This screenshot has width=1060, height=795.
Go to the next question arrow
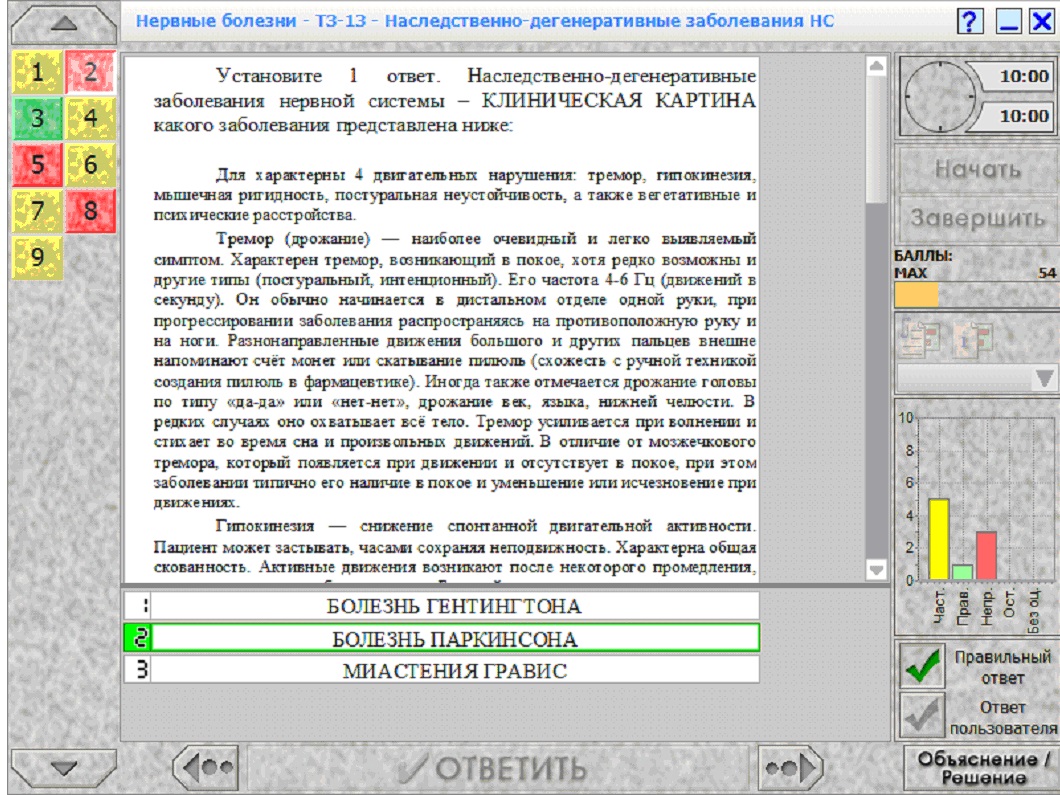[790, 767]
